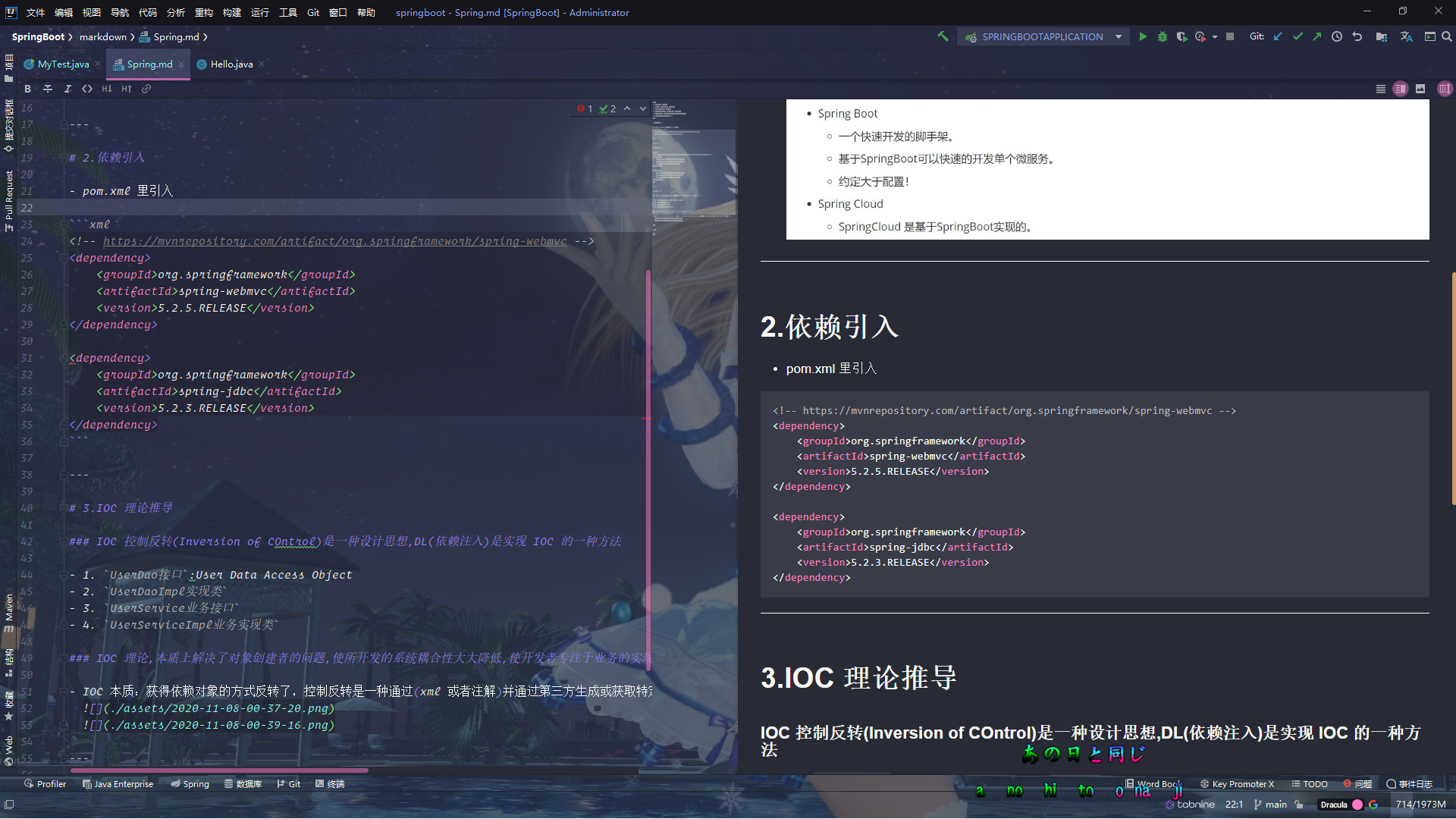The height and width of the screenshot is (819, 1456).
Task: Open Search Everywhere magnifier
Action: [x=1447, y=36]
